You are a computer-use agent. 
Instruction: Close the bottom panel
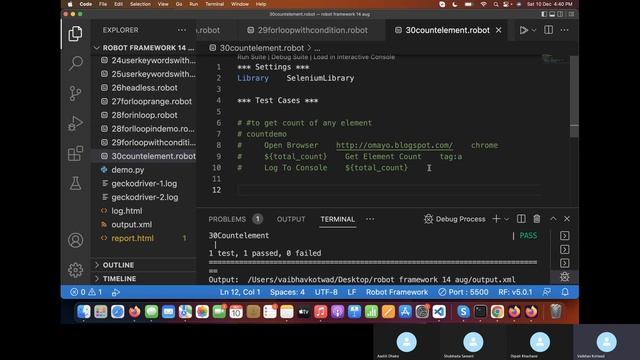click(x=567, y=219)
